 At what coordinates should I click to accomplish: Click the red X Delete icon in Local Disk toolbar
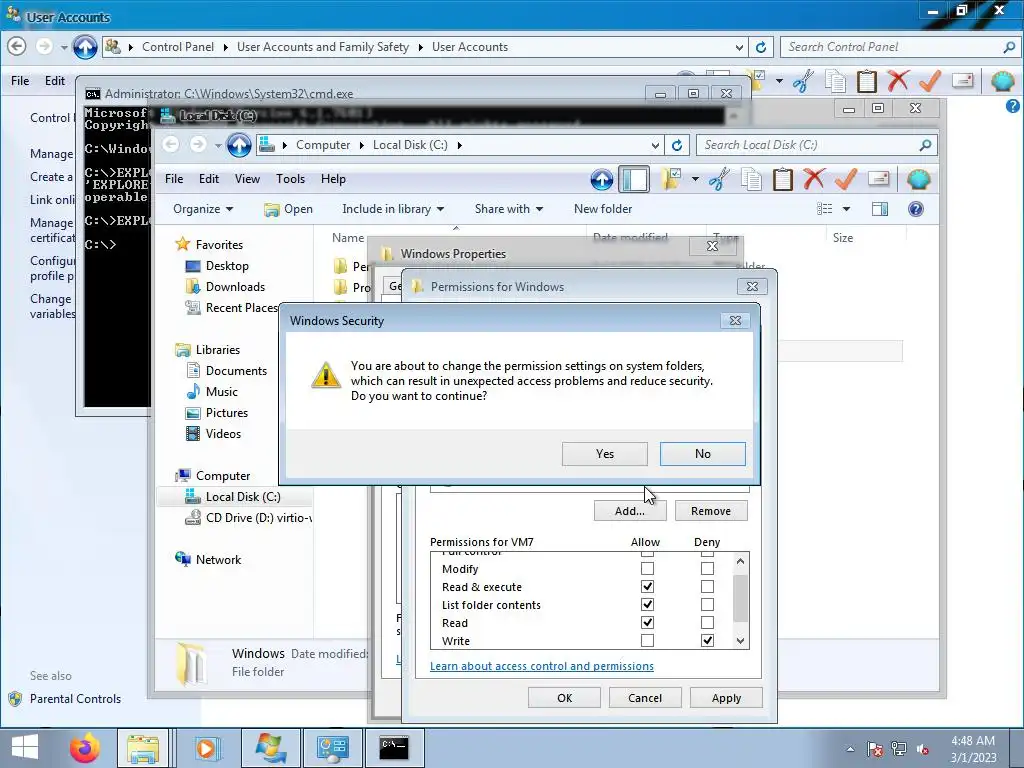pos(814,179)
